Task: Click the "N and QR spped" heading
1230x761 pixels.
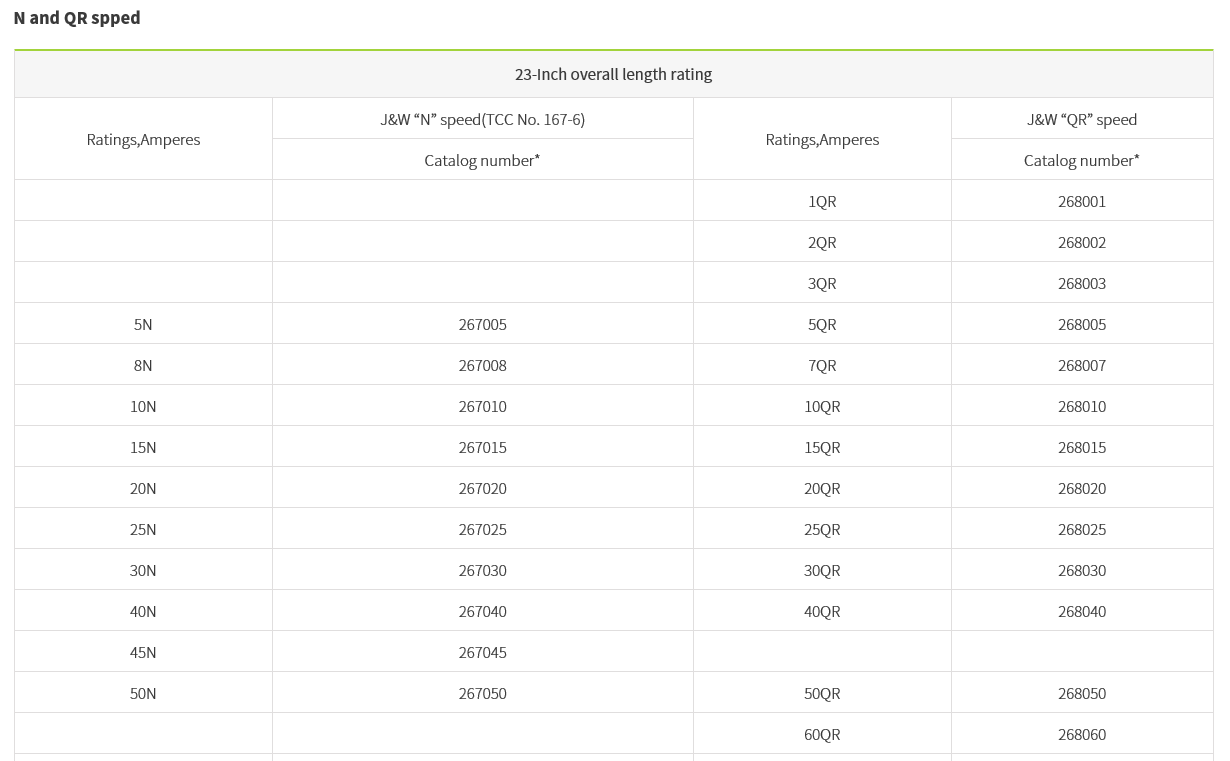Action: [77, 18]
